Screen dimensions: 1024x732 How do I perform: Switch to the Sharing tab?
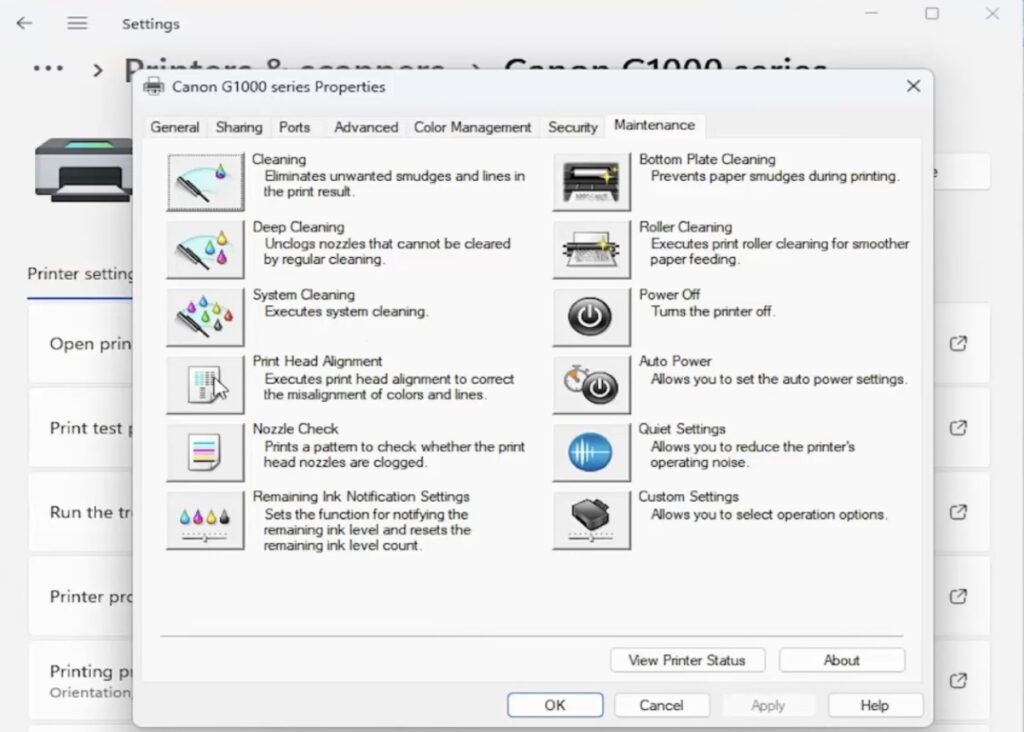[x=239, y=127]
